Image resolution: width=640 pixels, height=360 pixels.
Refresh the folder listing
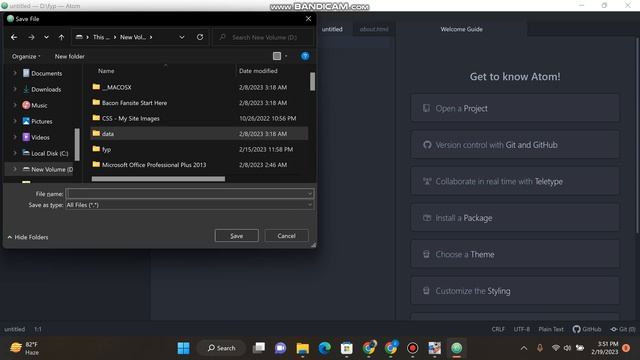pyautogui.click(x=200, y=37)
